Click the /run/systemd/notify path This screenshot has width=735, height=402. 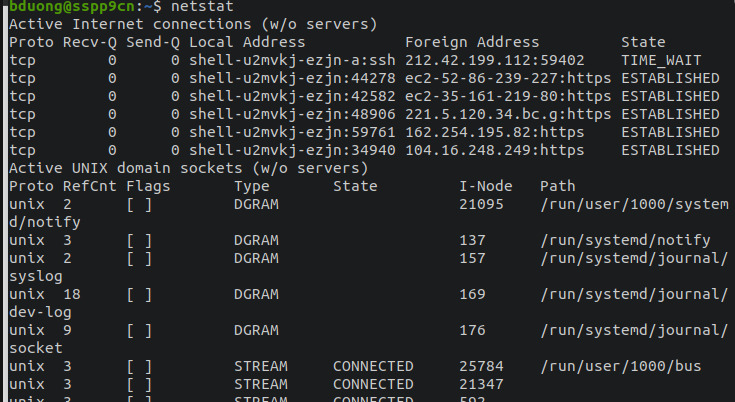click(x=625, y=240)
